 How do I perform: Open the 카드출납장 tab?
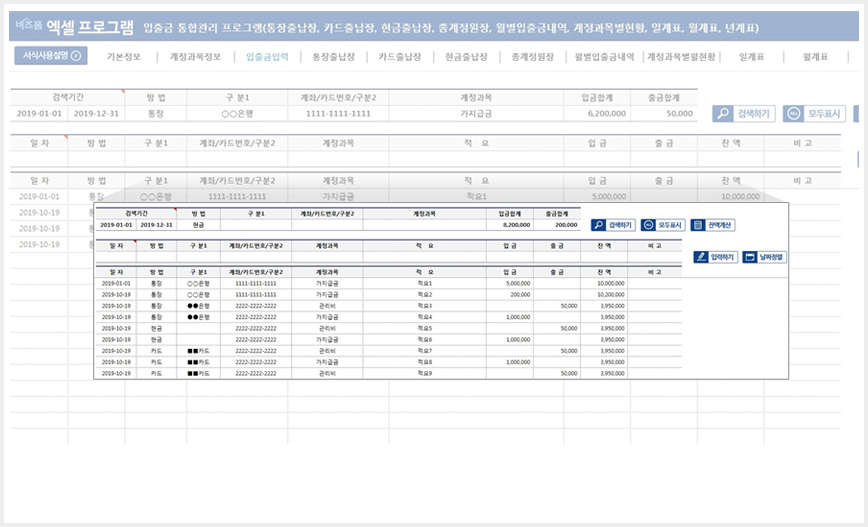click(400, 57)
